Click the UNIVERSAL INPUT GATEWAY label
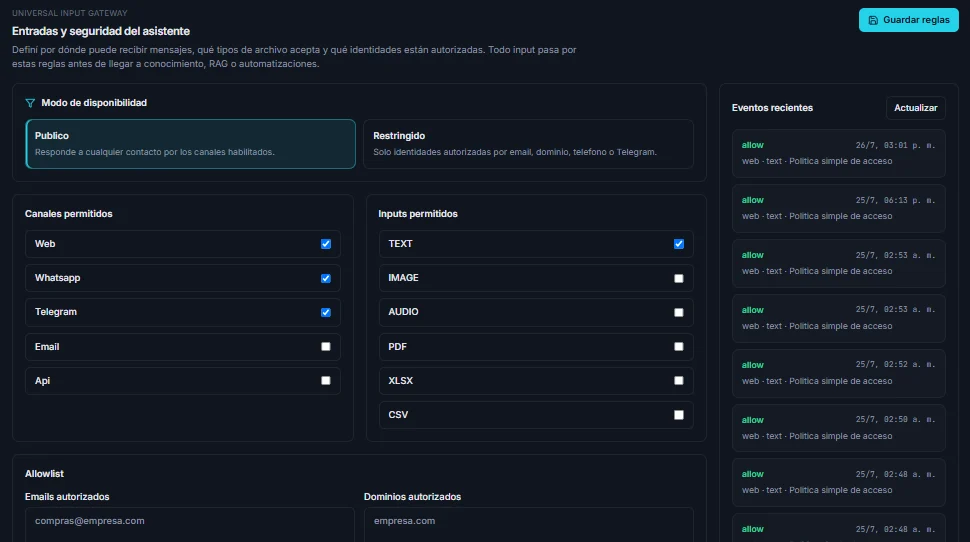 pyautogui.click(x=69, y=13)
